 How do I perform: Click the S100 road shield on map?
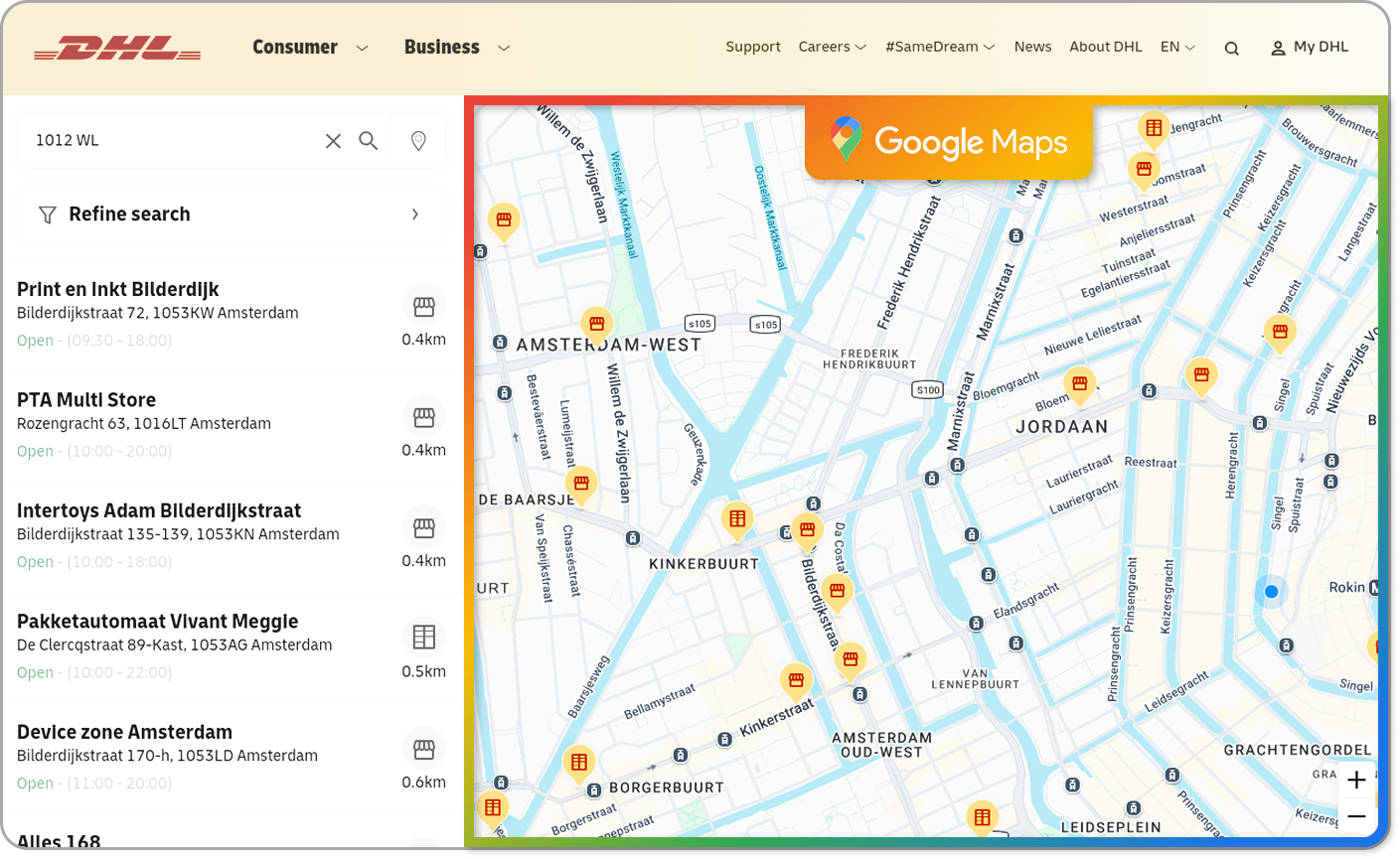pyautogui.click(x=927, y=390)
